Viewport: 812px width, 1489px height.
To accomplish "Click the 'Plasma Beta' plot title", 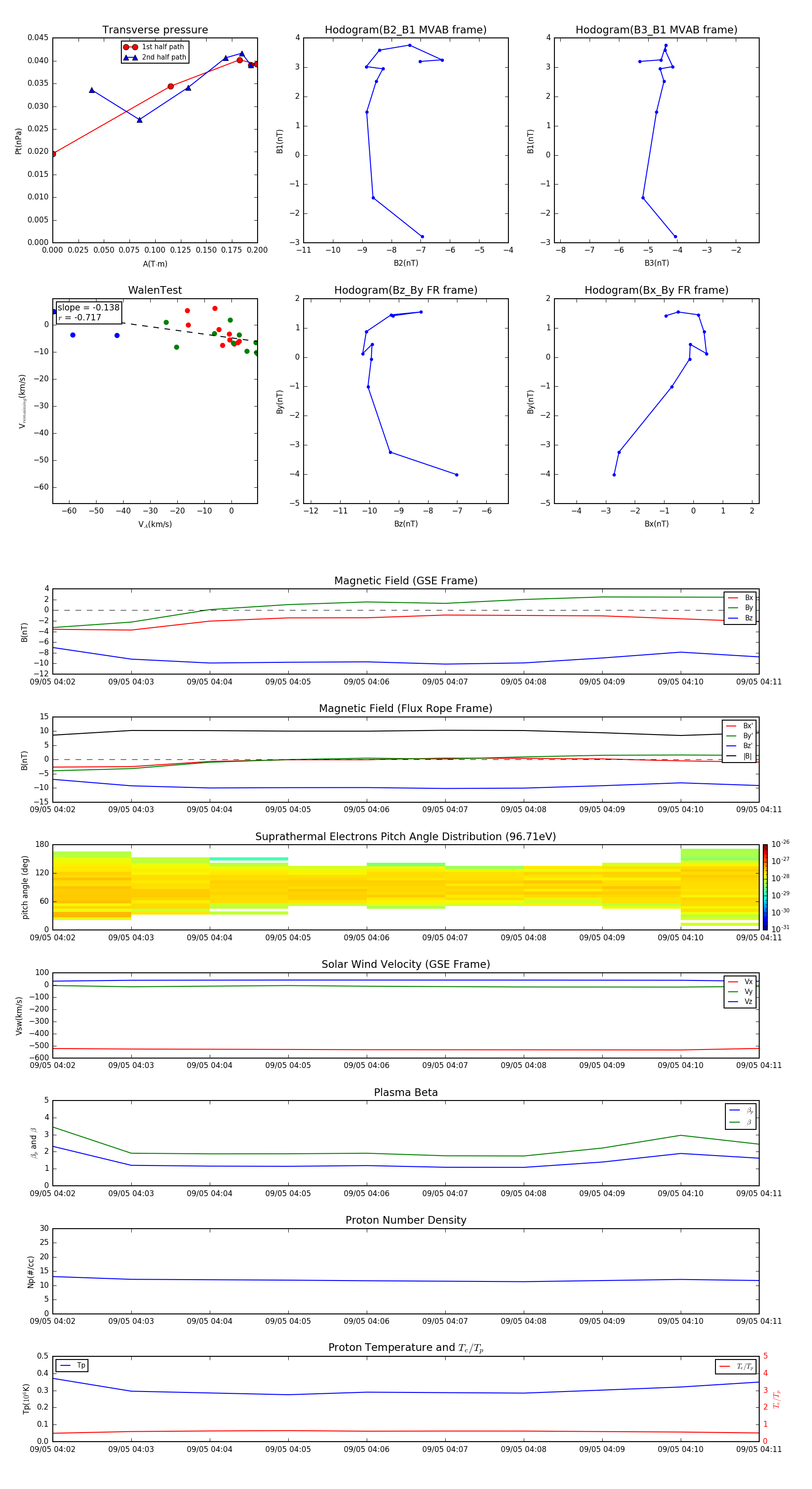I will (406, 1092).
